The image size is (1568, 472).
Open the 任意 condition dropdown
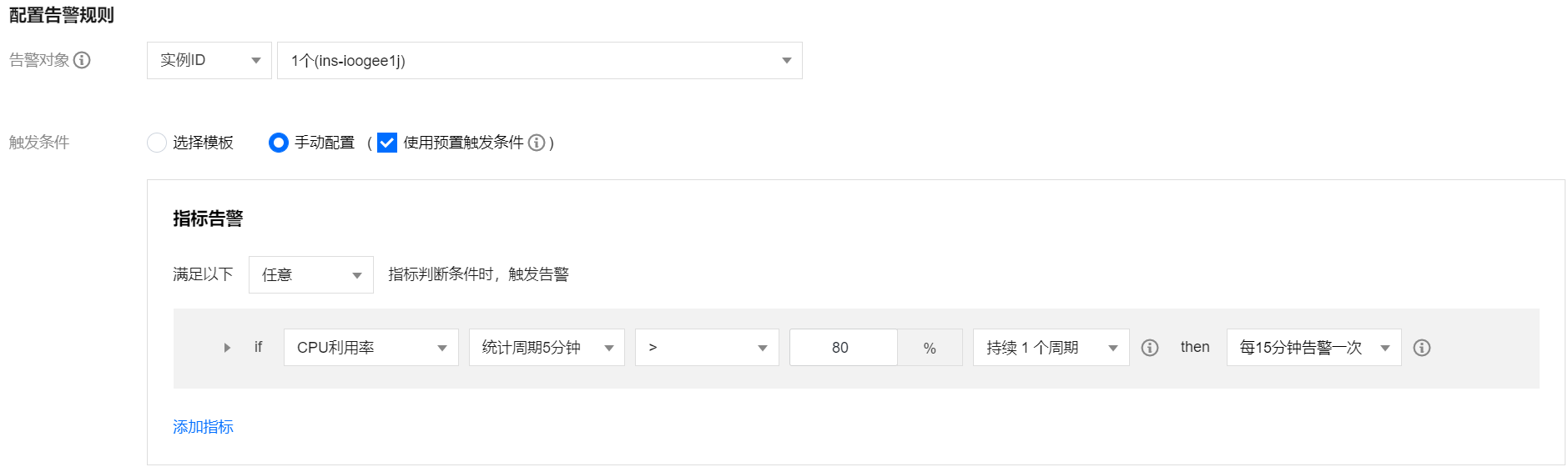(x=311, y=274)
